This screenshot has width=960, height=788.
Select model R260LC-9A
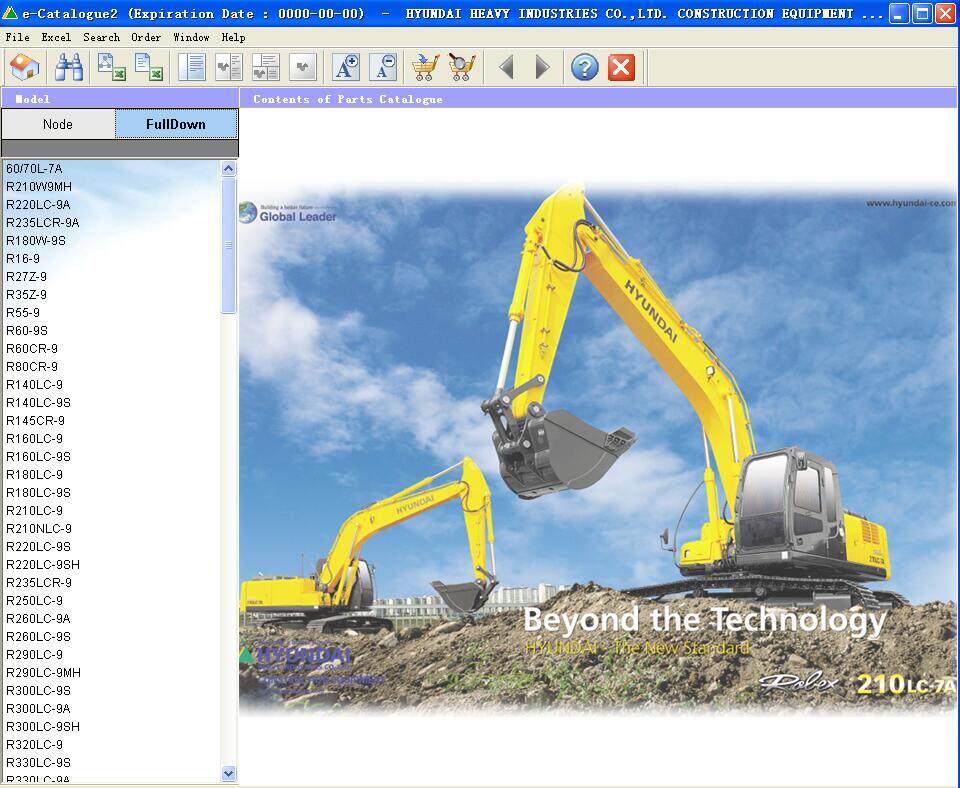coord(38,618)
